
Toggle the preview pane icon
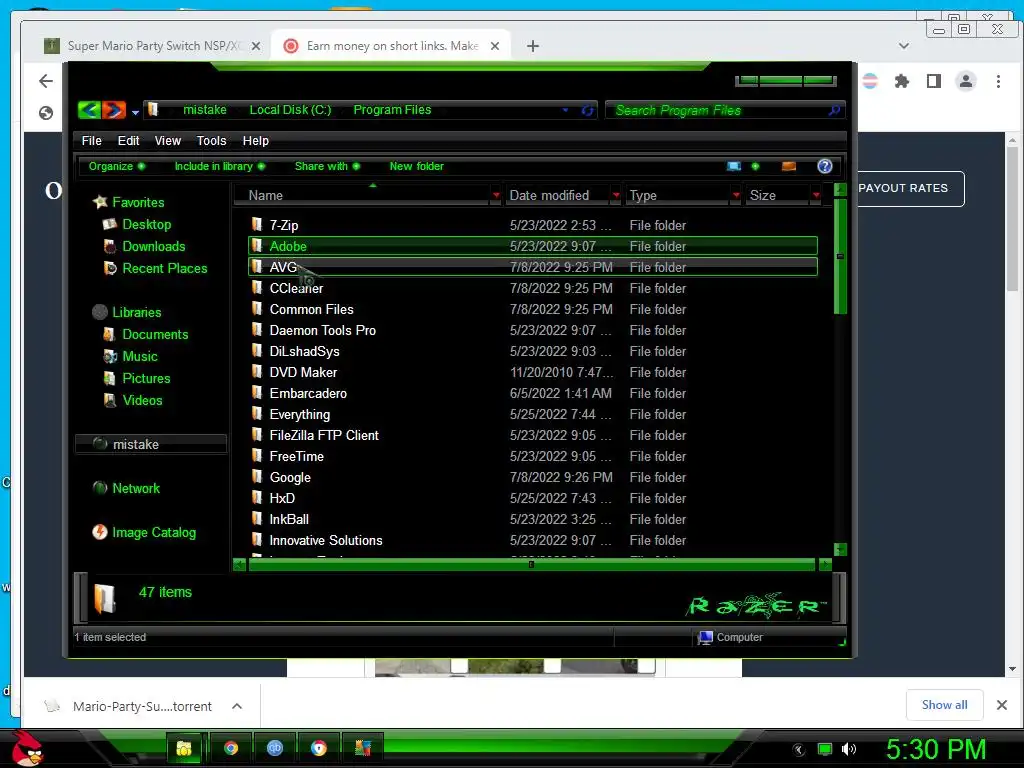pos(789,166)
